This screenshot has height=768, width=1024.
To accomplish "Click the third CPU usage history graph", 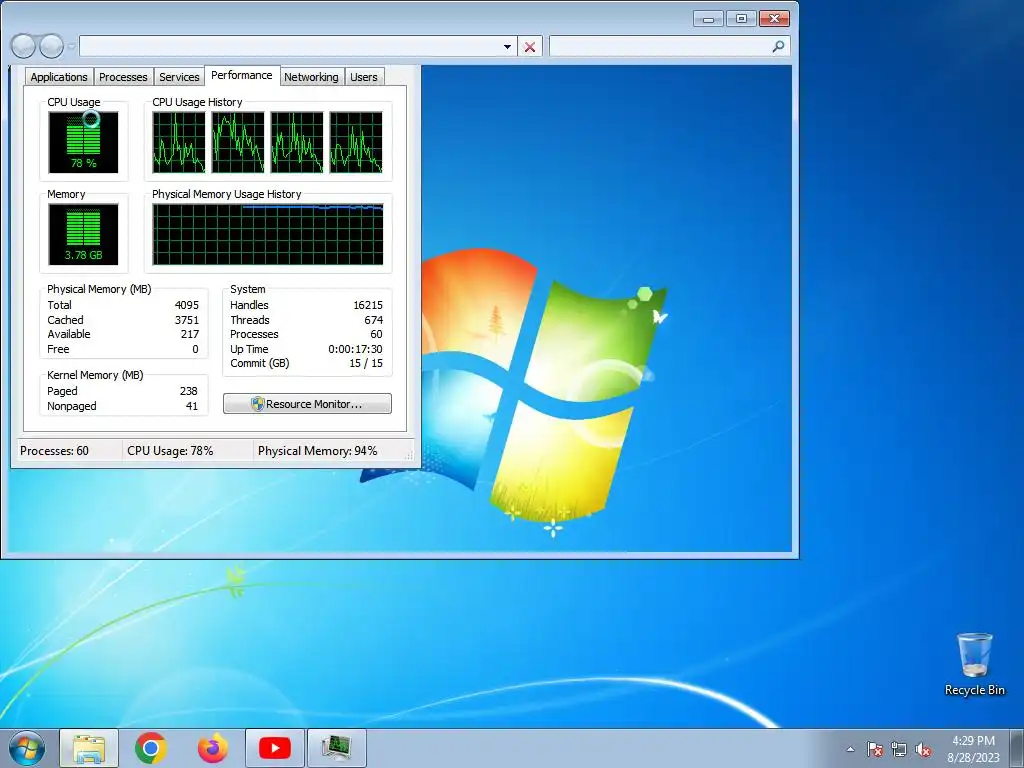I will coord(297,142).
